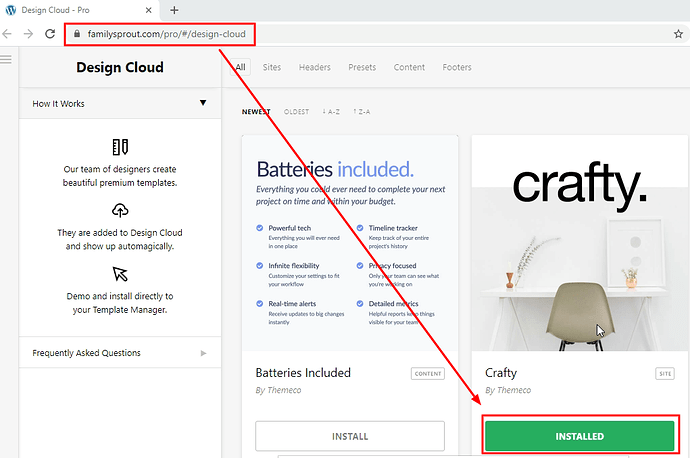Switch to the Headers tab

pyautogui.click(x=315, y=67)
